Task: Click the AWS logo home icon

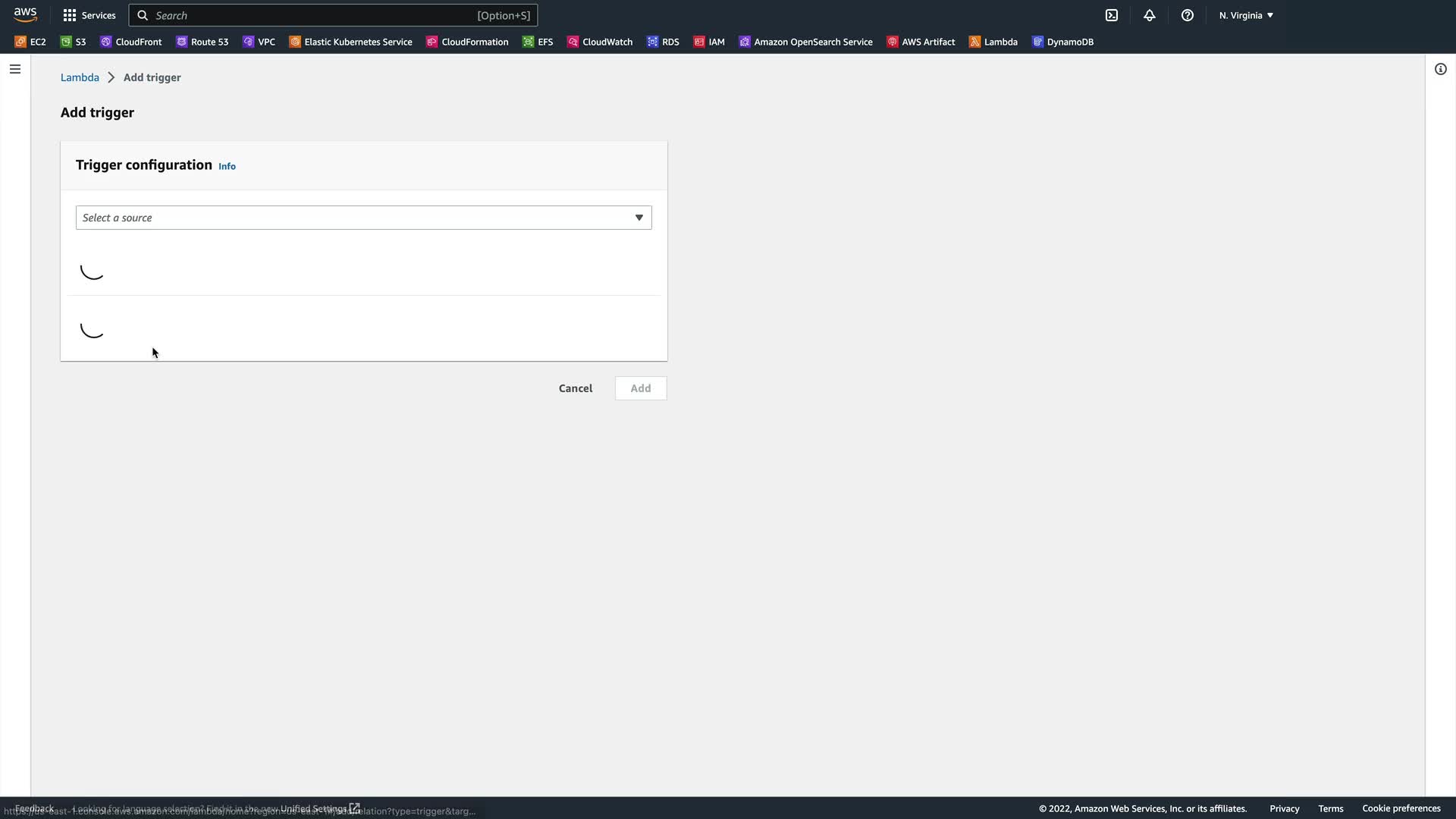Action: coord(25,14)
